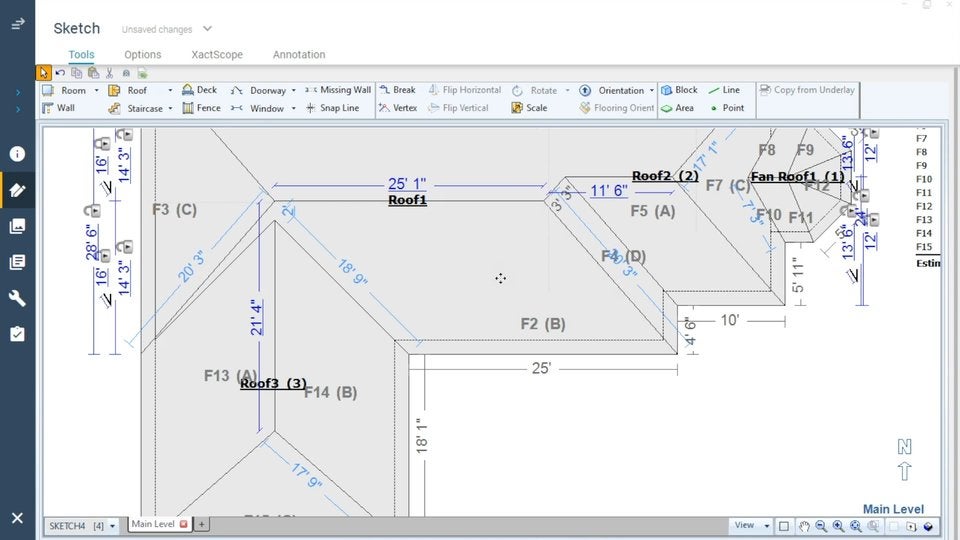Add a new level with plus button
Viewport: 960px width, 540px height.
pyautogui.click(x=201, y=524)
